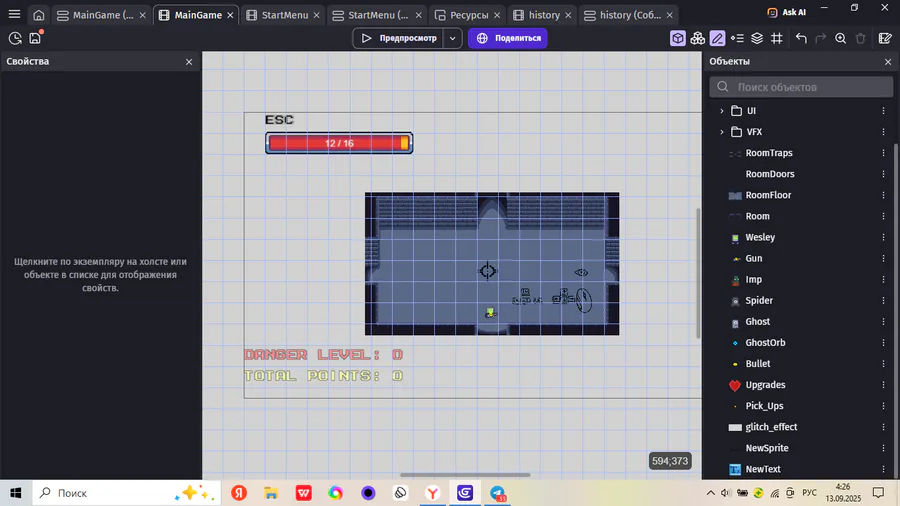Select the Pick_Ups object
Viewport: 900px width, 506px height.
coord(764,406)
